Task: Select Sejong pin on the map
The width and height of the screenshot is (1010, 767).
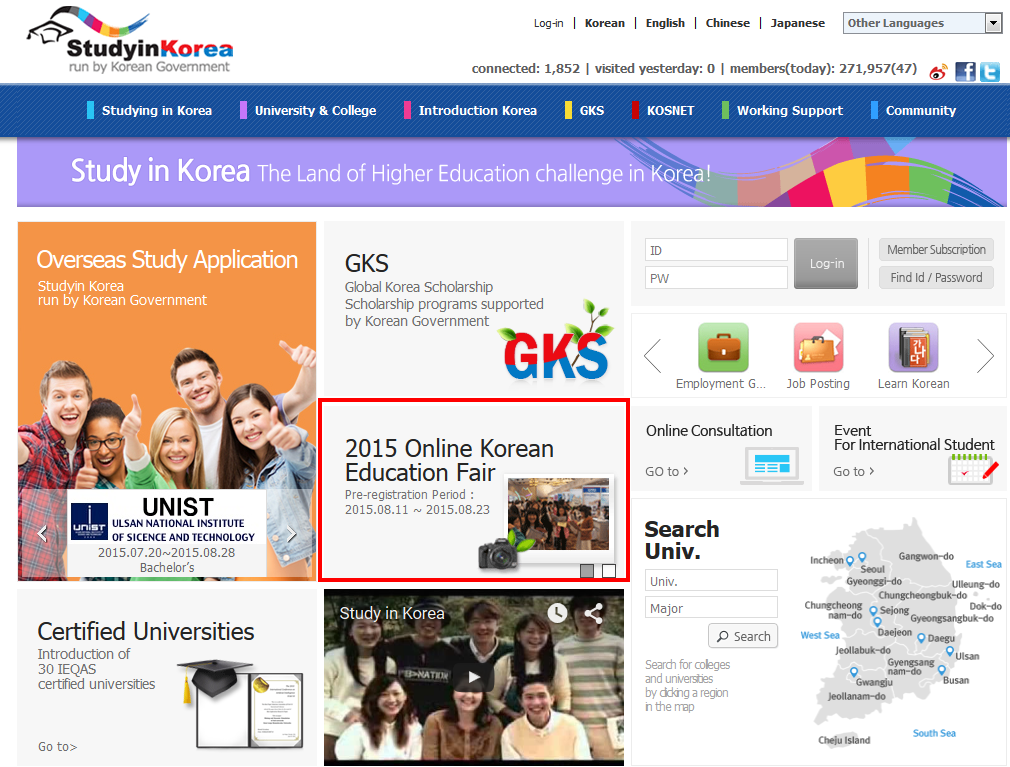Action: pos(873,611)
